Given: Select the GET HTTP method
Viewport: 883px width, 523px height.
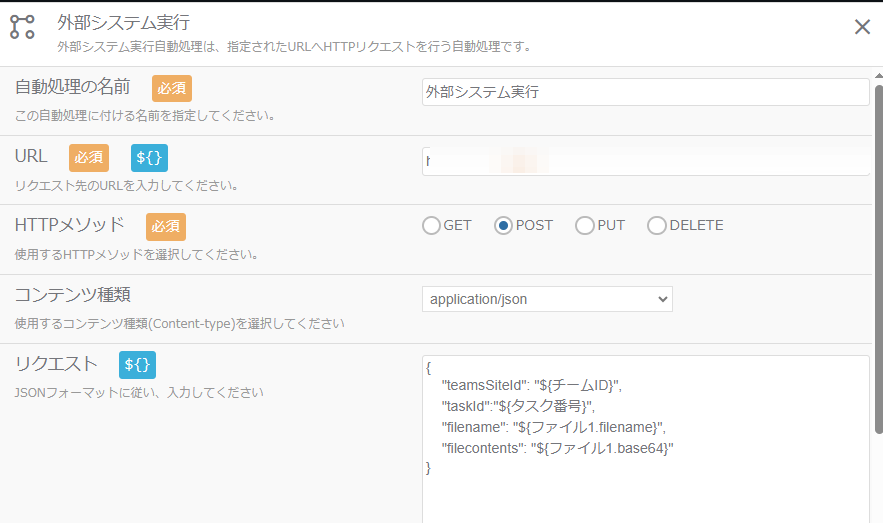Looking at the screenshot, I should 432,226.
